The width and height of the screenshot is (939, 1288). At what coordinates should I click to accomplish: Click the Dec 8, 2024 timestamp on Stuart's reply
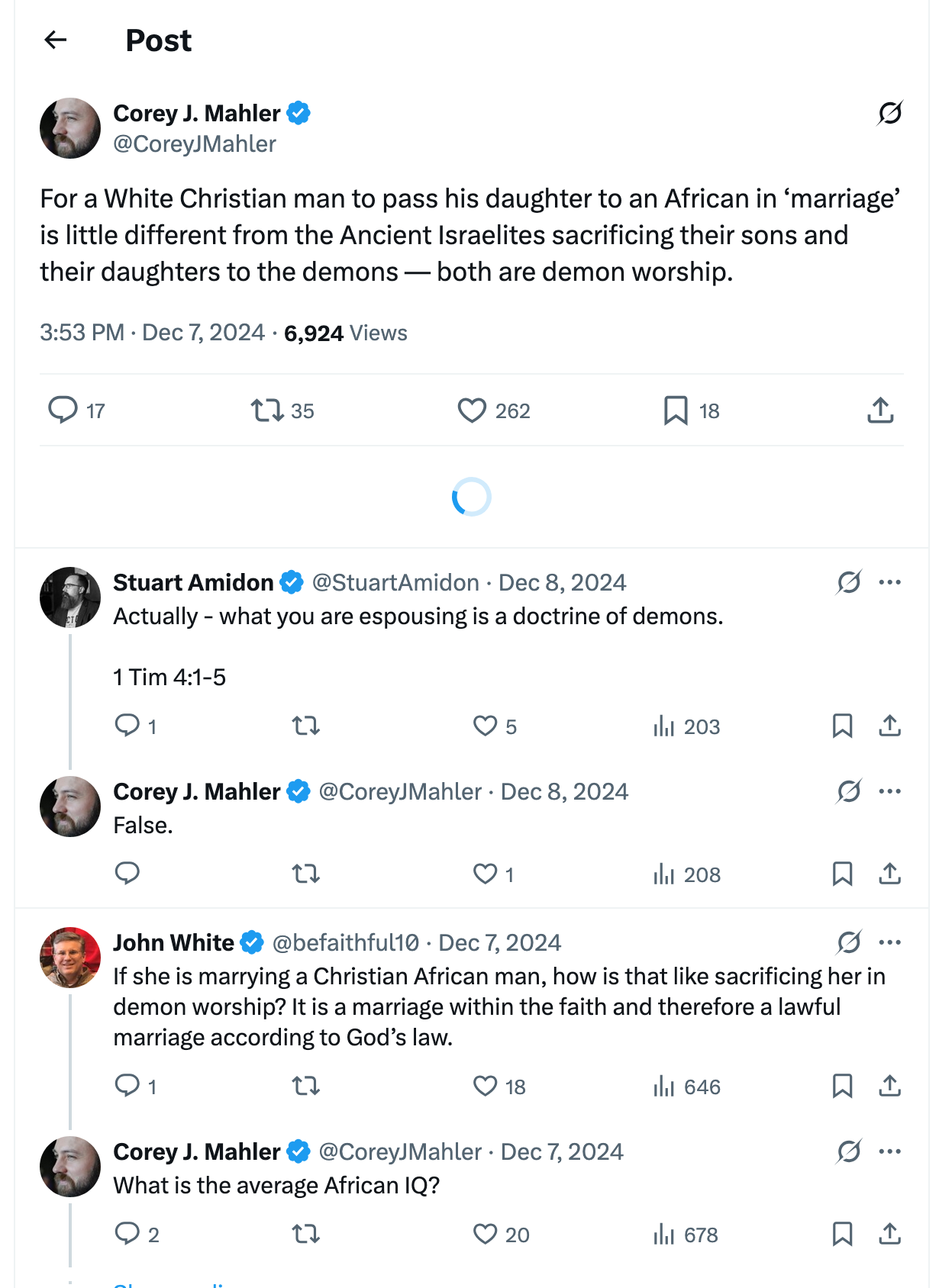(562, 583)
